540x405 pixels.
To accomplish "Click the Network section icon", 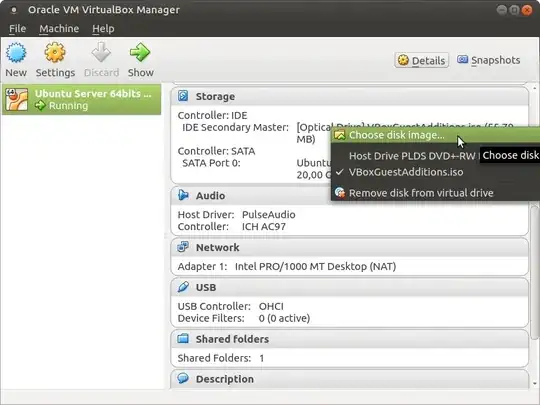I will pos(183,247).
